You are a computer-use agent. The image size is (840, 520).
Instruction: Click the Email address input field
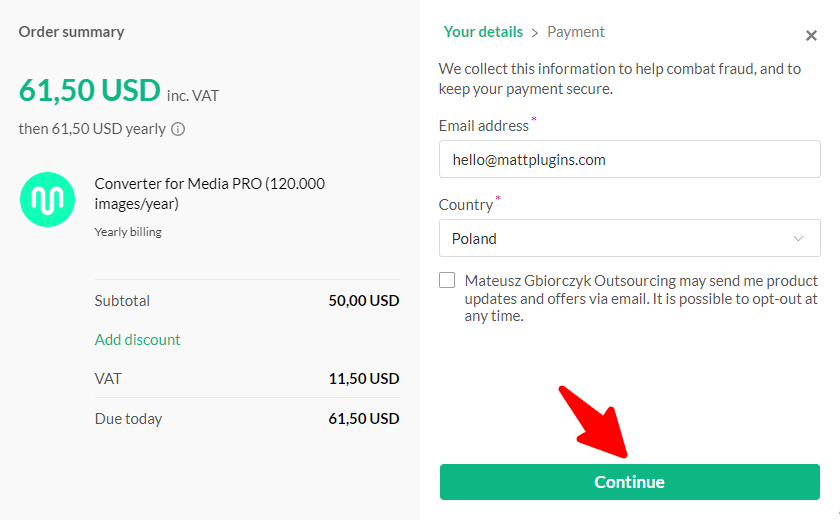(x=629, y=159)
